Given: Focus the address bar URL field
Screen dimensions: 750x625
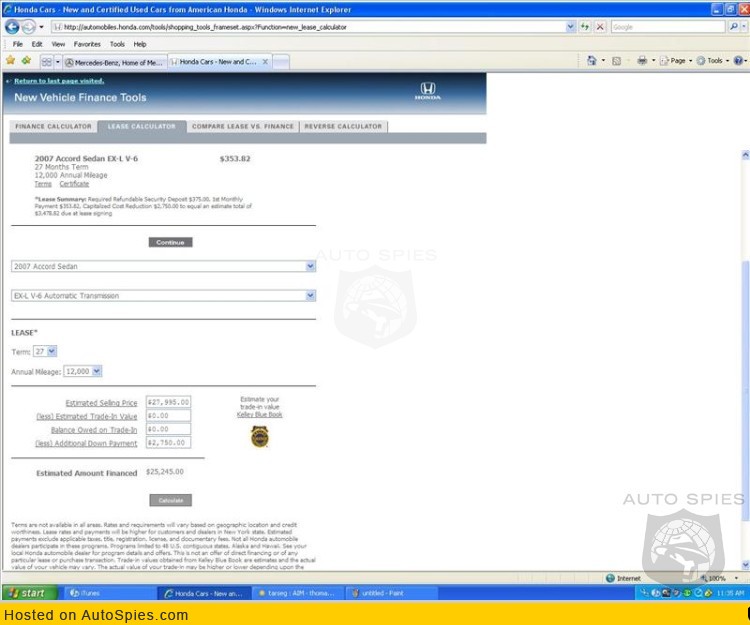Looking at the screenshot, I should pos(309,27).
